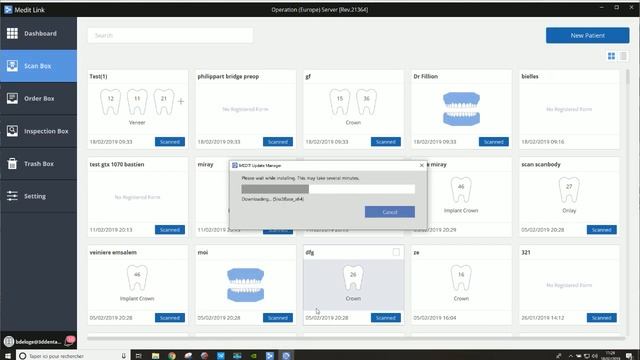Click into the Search field
Viewport: 640px width, 360px height.
(x=170, y=36)
